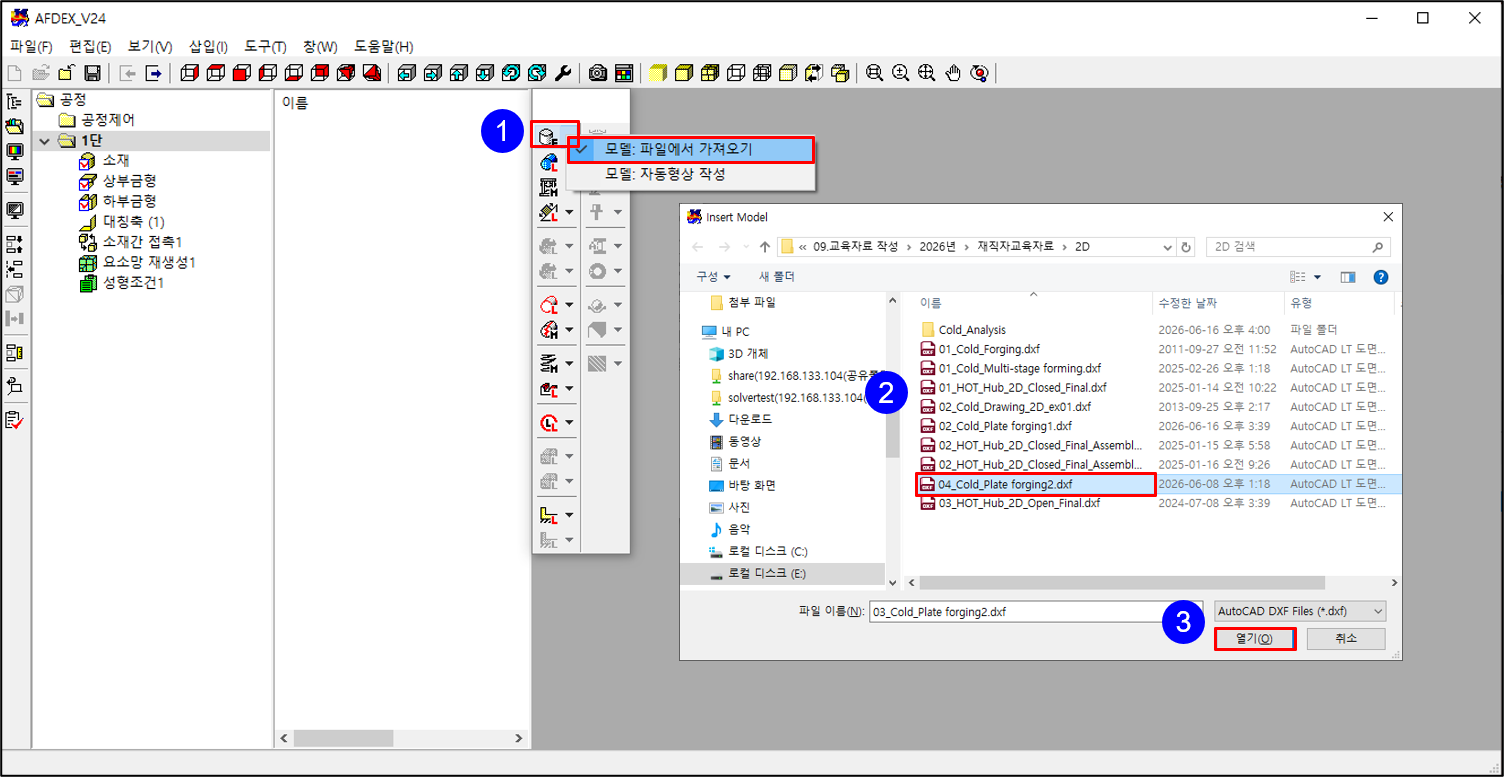Open the address bar history dropdown arrow
Viewport: 1504px width, 777px height.
1168,247
